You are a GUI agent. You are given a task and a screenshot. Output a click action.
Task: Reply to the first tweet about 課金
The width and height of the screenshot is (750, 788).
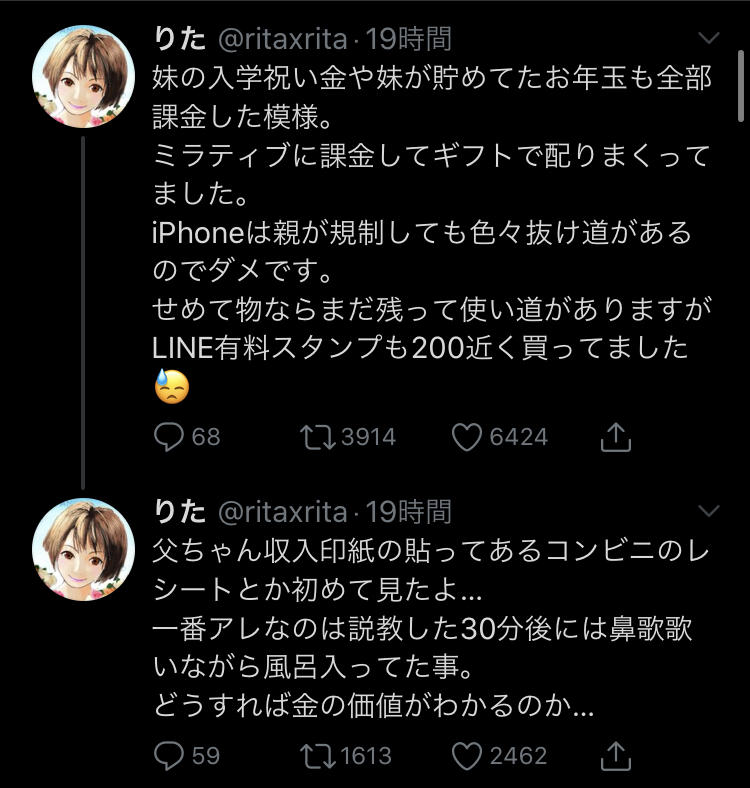(168, 437)
